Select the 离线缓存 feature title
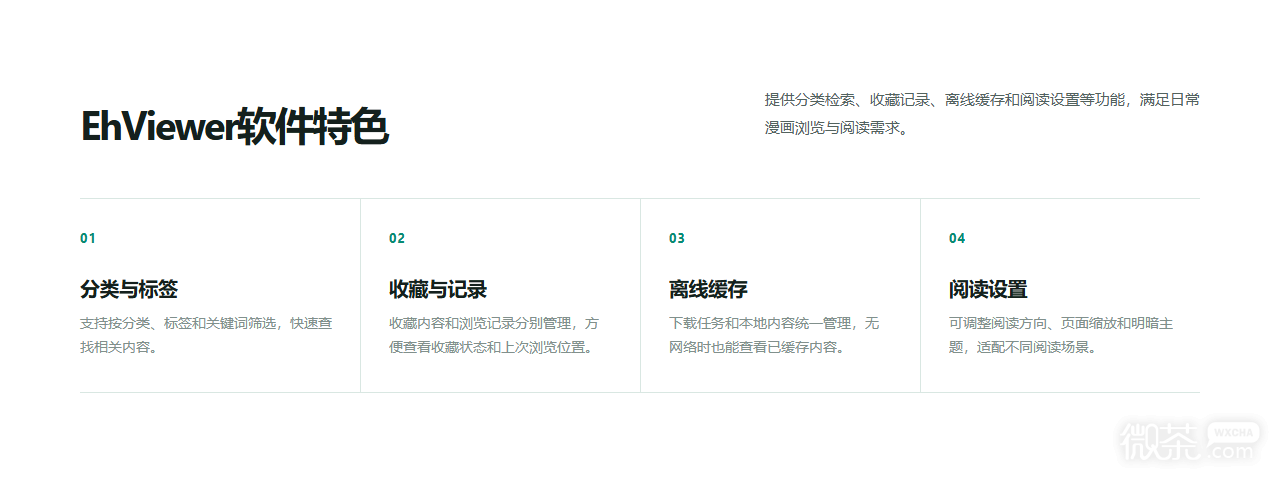Image resolution: width=1280 pixels, height=485 pixels. [x=708, y=290]
